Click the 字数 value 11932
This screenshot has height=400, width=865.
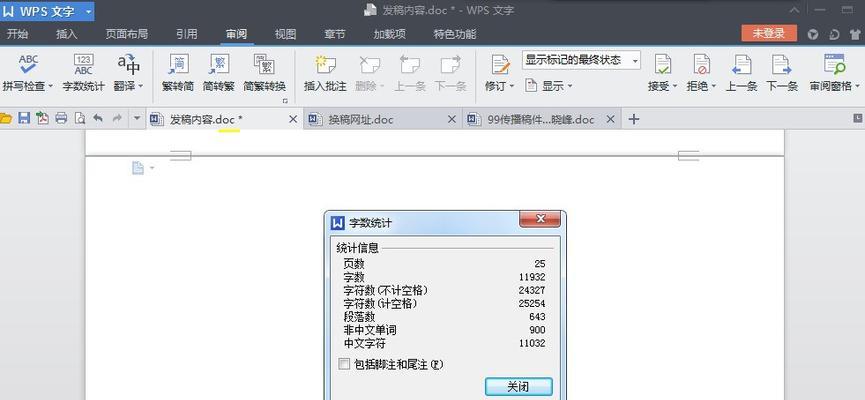point(532,278)
